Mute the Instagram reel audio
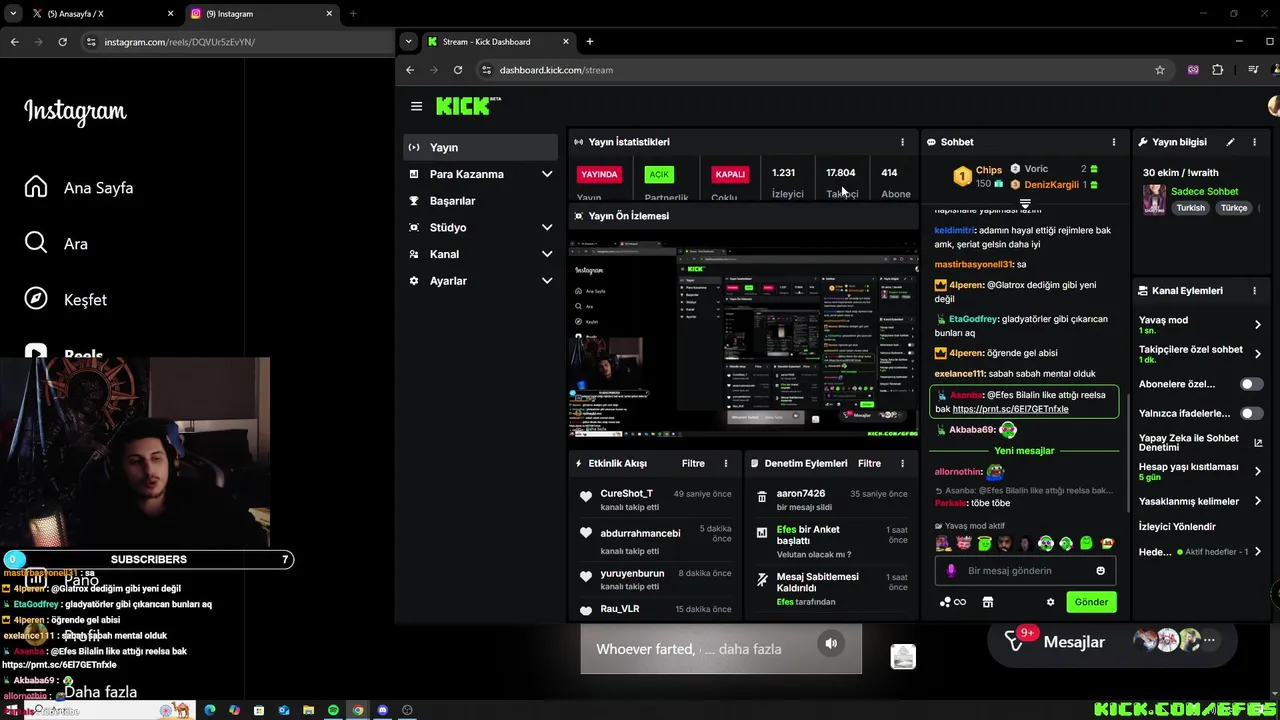The height and width of the screenshot is (720, 1280). coord(831,644)
